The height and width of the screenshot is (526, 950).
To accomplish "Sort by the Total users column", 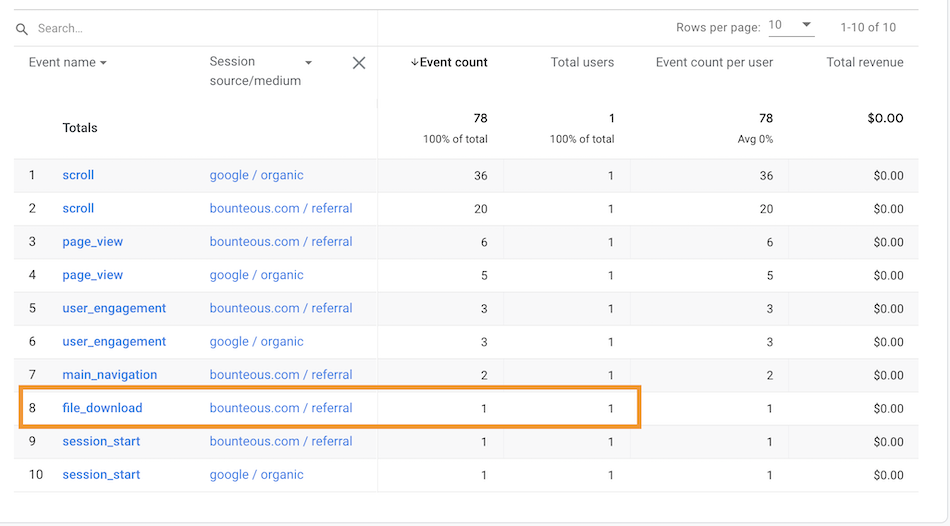I will point(582,62).
